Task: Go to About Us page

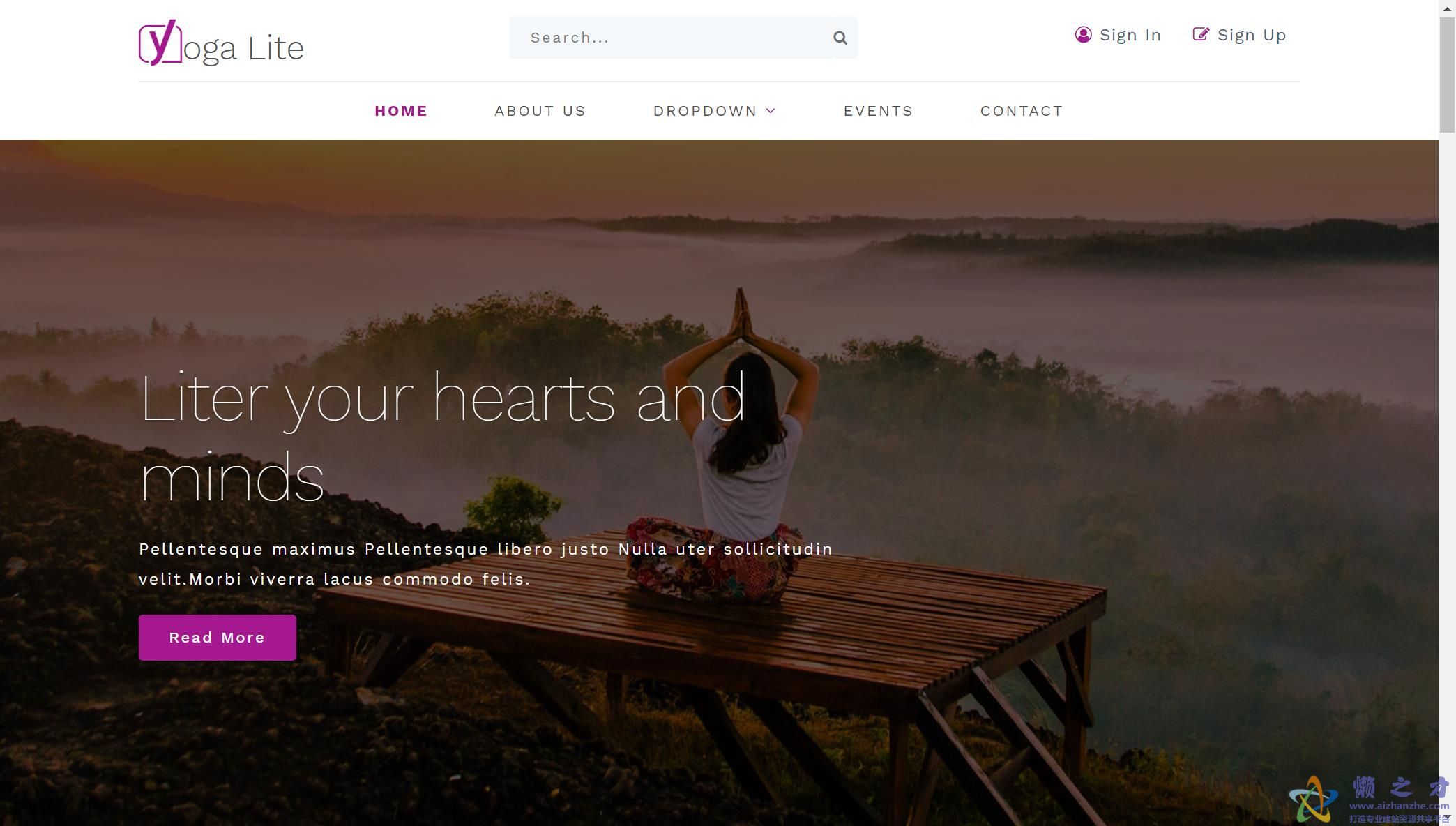Action: pyautogui.click(x=540, y=111)
